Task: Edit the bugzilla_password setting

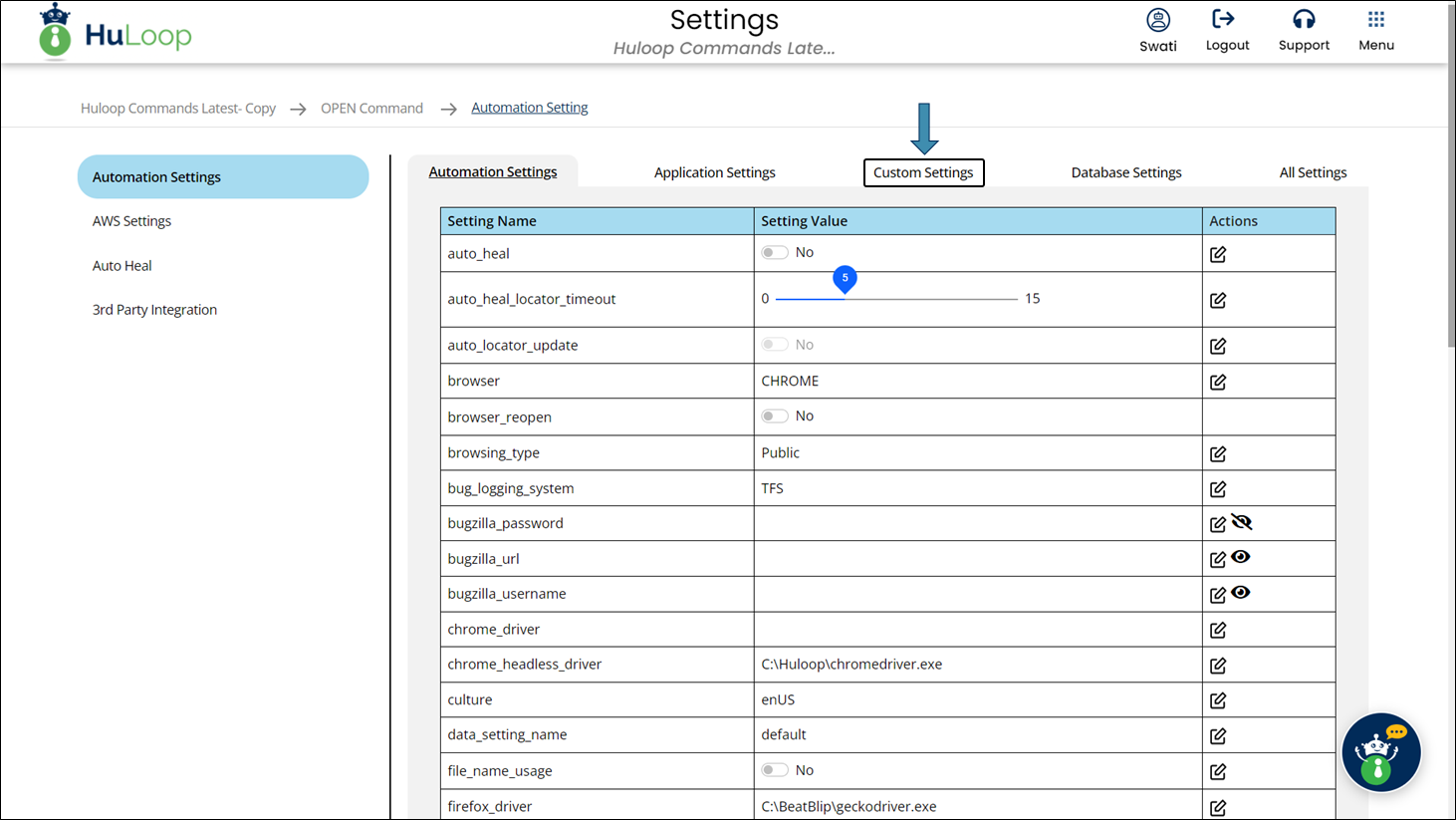Action: click(x=1218, y=524)
